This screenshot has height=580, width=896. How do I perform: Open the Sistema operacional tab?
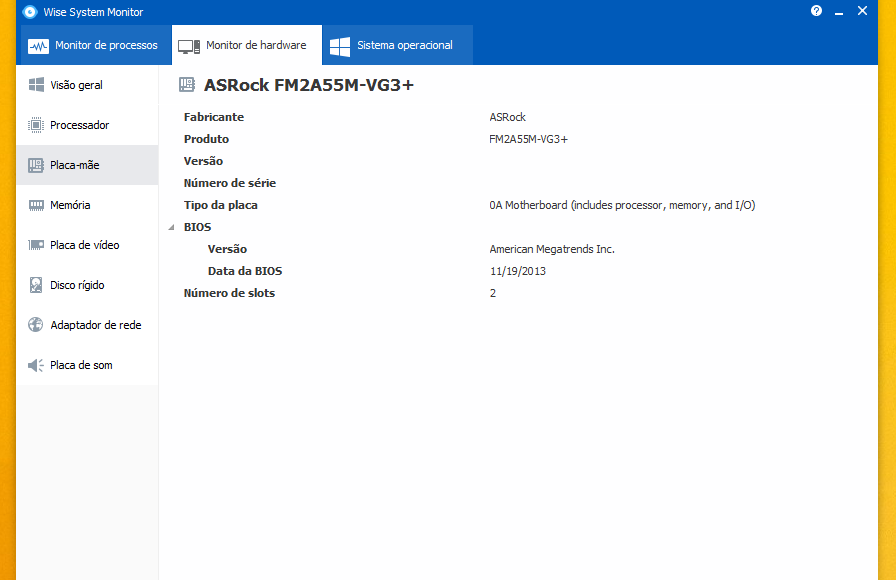click(x=398, y=45)
